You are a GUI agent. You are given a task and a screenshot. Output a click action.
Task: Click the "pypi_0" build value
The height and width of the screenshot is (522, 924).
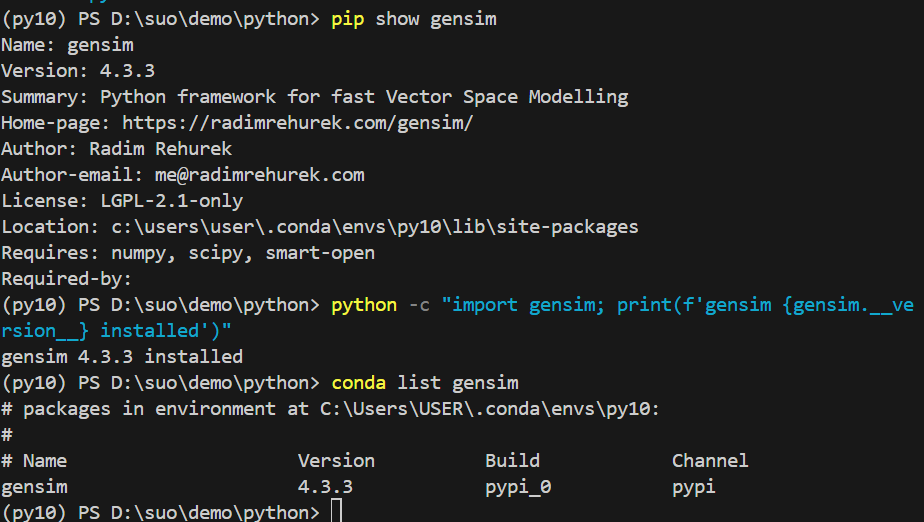pyautogui.click(x=518, y=487)
